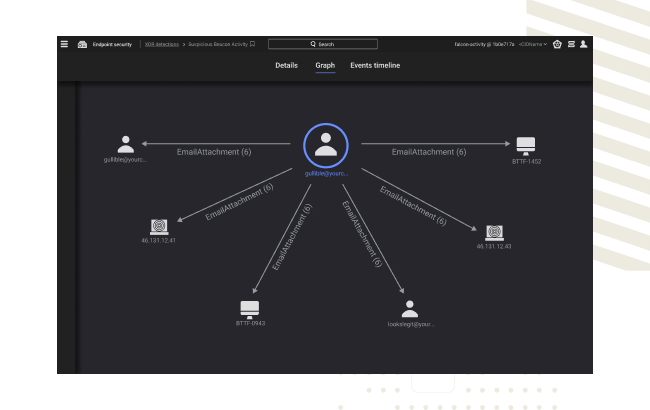Click the BTTF-0943 hostname label
The height and width of the screenshot is (410, 650).
click(x=250, y=323)
